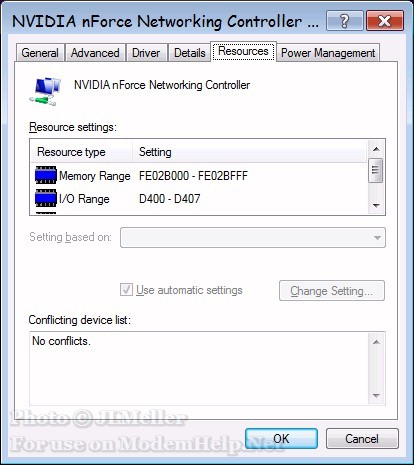The height and width of the screenshot is (465, 414).
Task: Close the dialog with the red X
Action: tap(385, 21)
